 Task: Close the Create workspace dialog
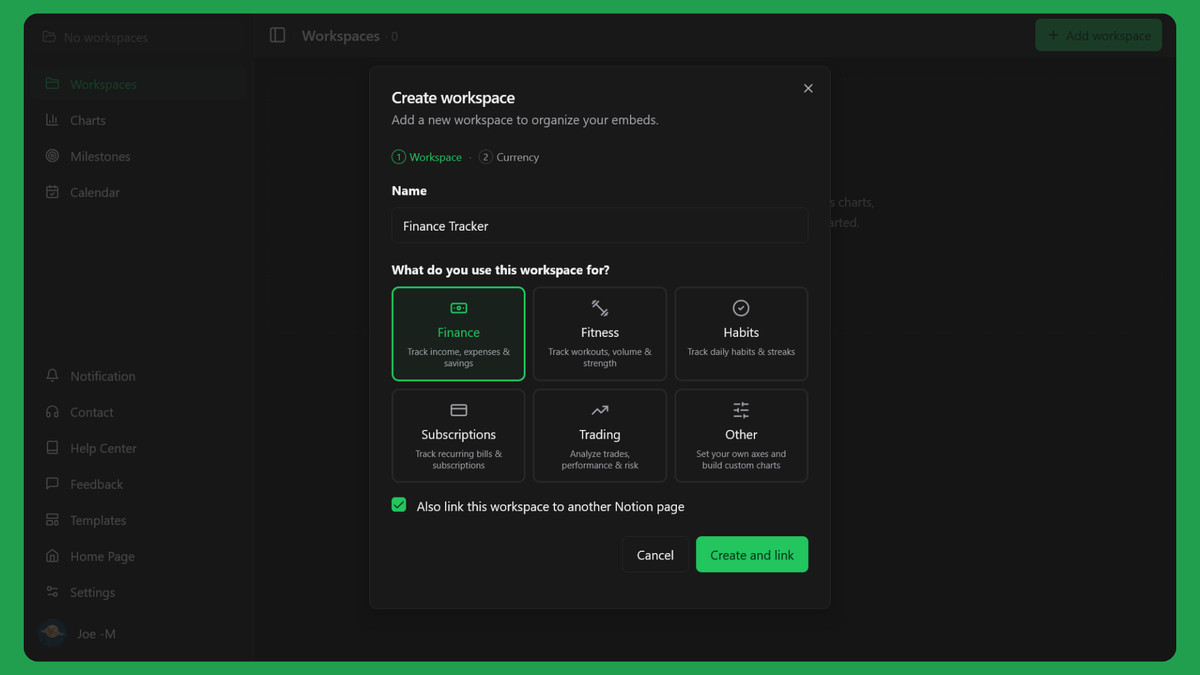pos(808,88)
